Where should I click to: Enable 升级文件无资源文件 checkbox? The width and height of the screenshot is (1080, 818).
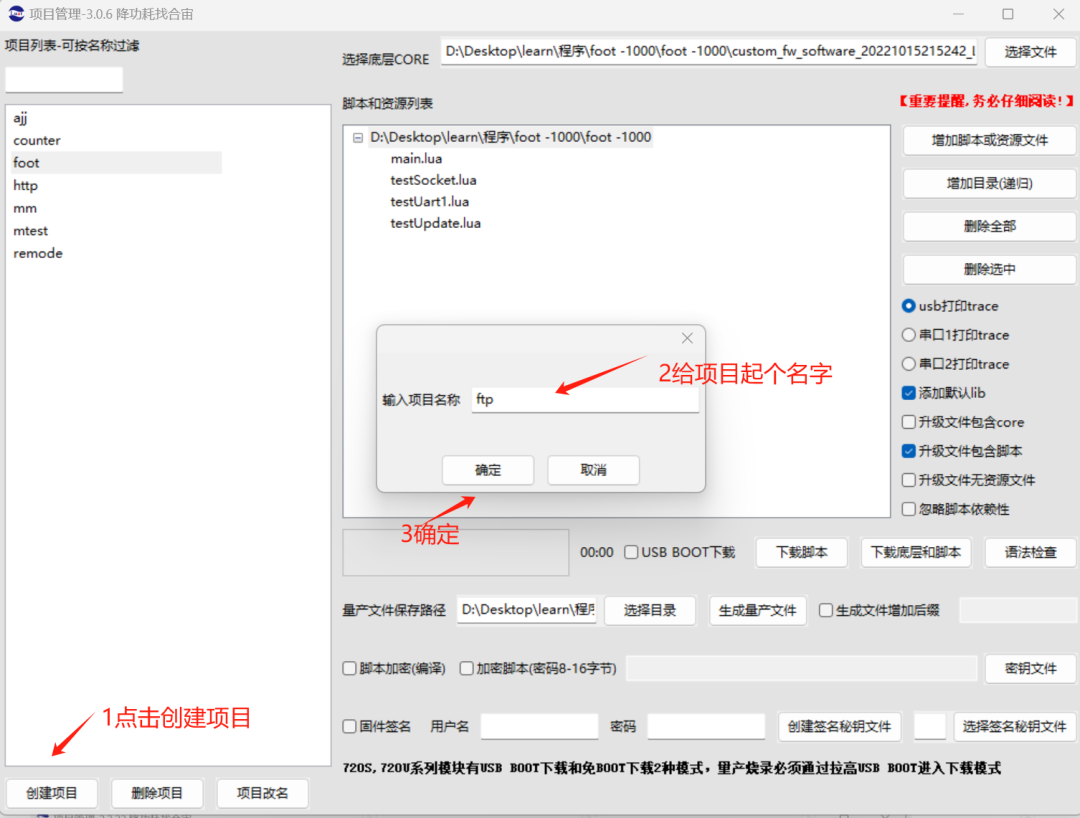tap(908, 480)
